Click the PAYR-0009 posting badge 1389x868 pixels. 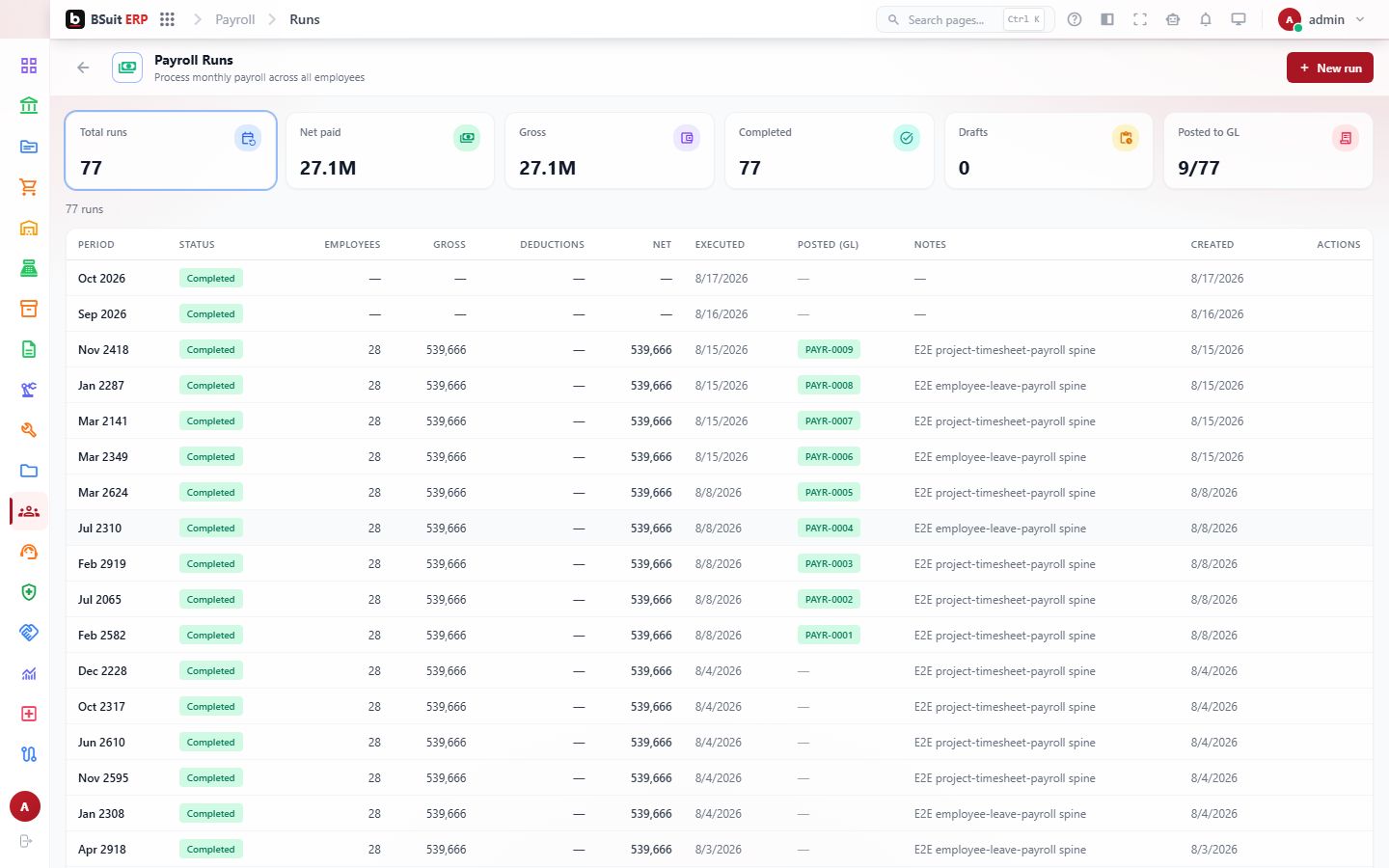pos(829,350)
